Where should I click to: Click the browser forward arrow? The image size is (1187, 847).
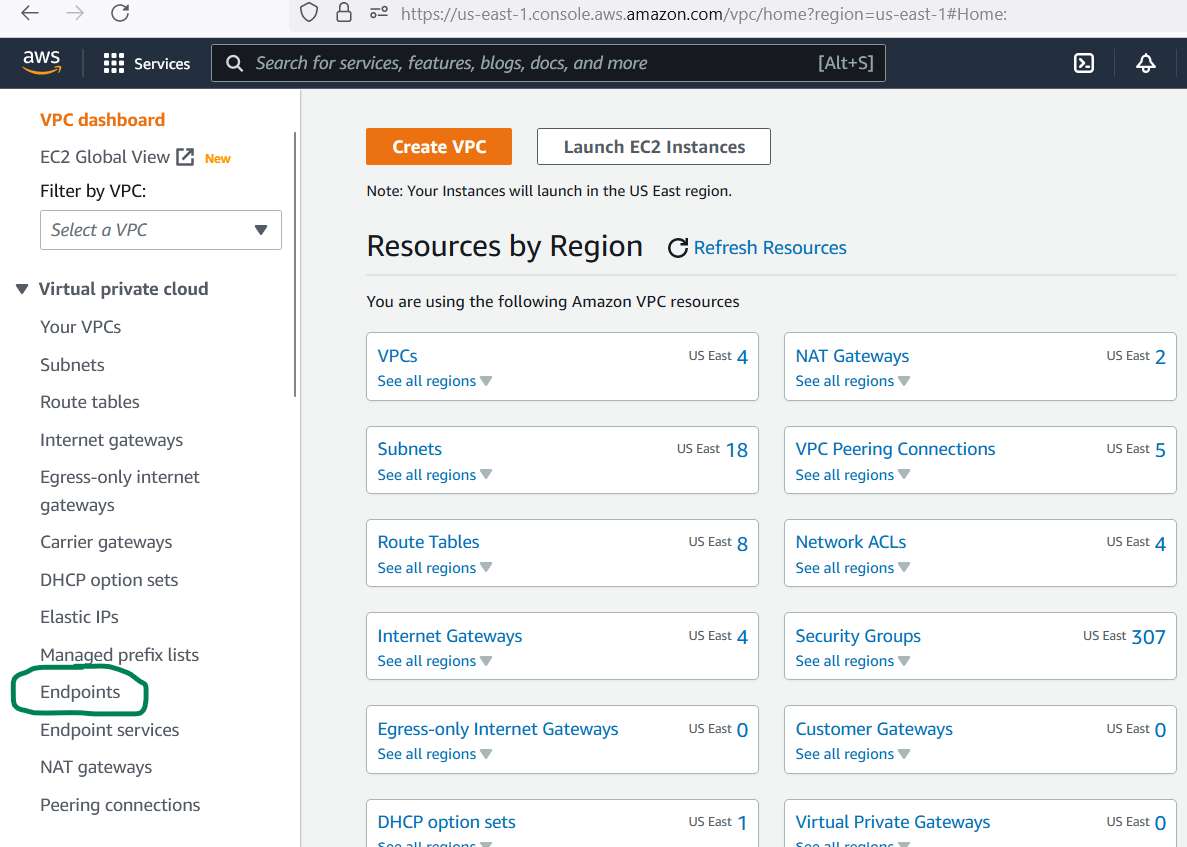75,13
